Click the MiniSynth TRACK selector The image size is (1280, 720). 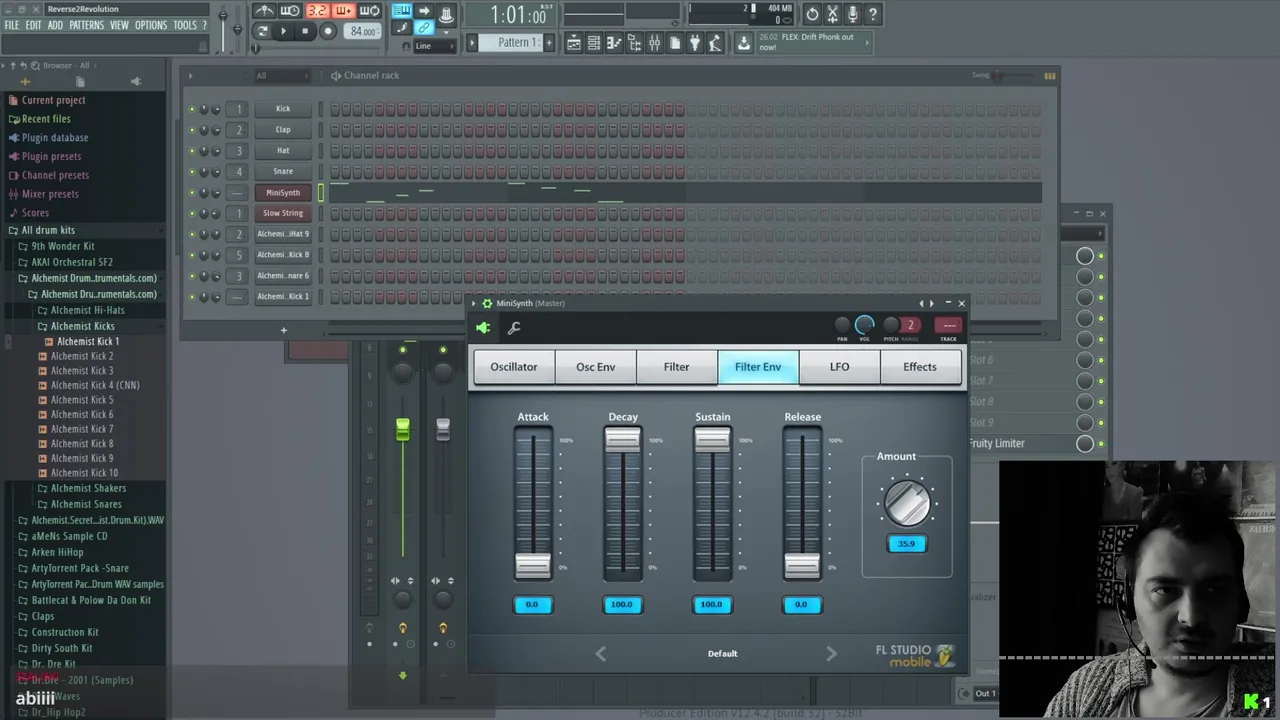tap(949, 325)
